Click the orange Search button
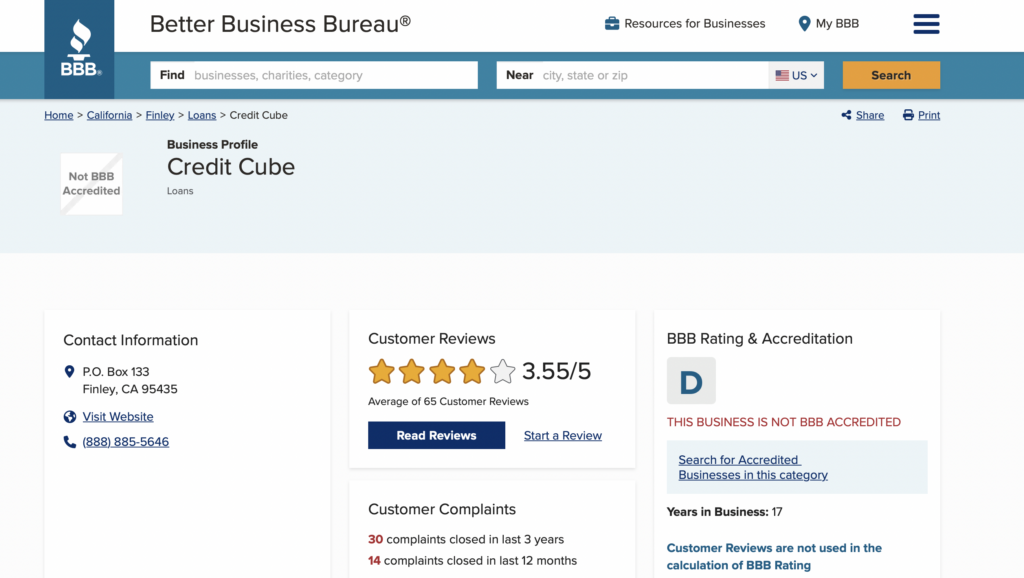This screenshot has width=1024, height=578. point(891,75)
